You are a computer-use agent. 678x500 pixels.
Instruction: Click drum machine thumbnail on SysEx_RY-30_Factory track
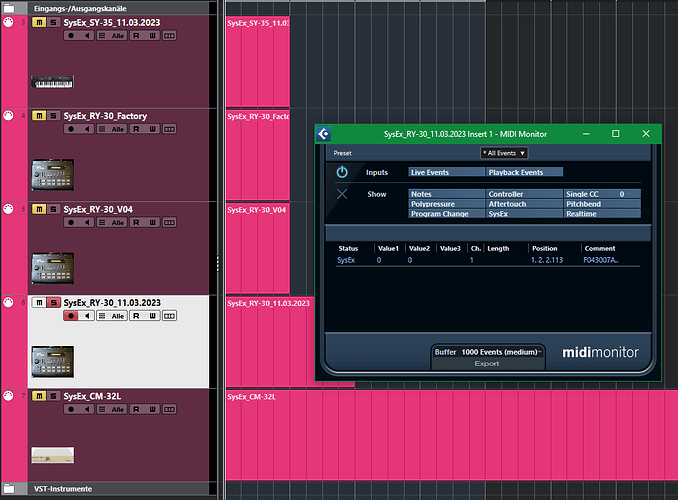(x=53, y=175)
